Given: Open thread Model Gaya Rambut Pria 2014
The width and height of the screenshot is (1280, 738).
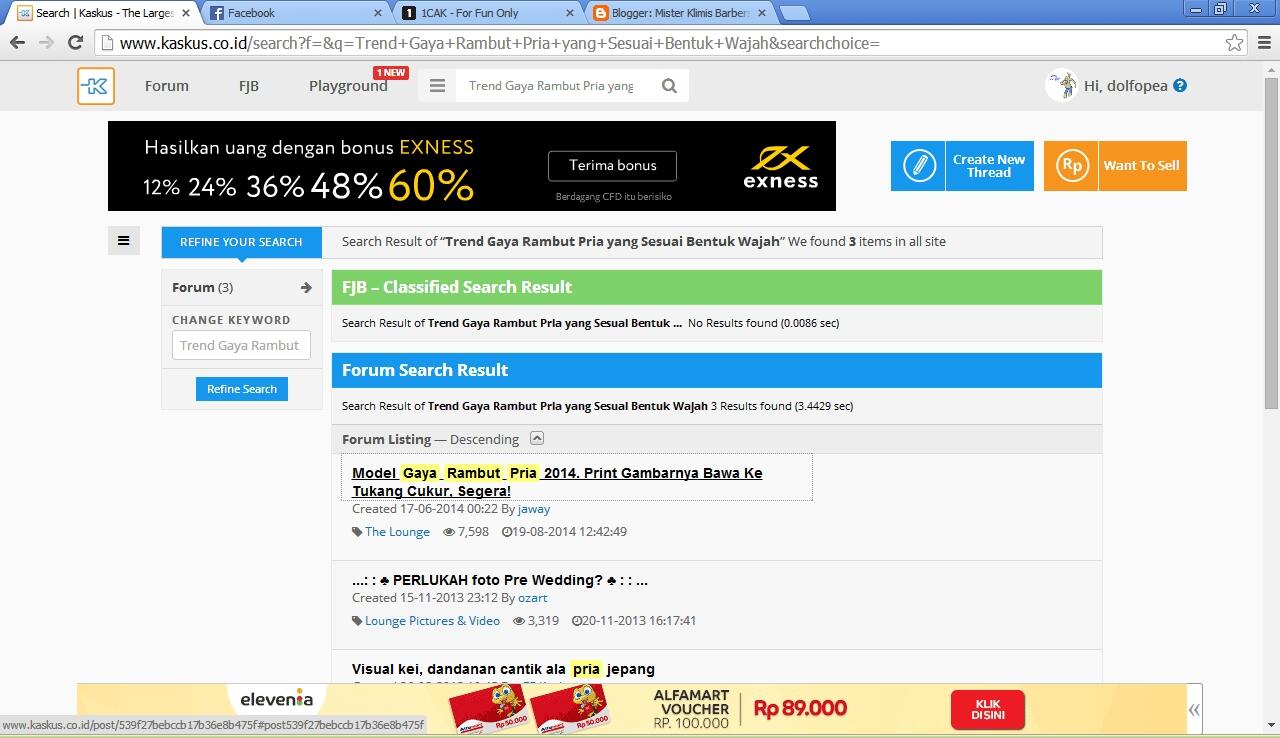Looking at the screenshot, I should 557,482.
